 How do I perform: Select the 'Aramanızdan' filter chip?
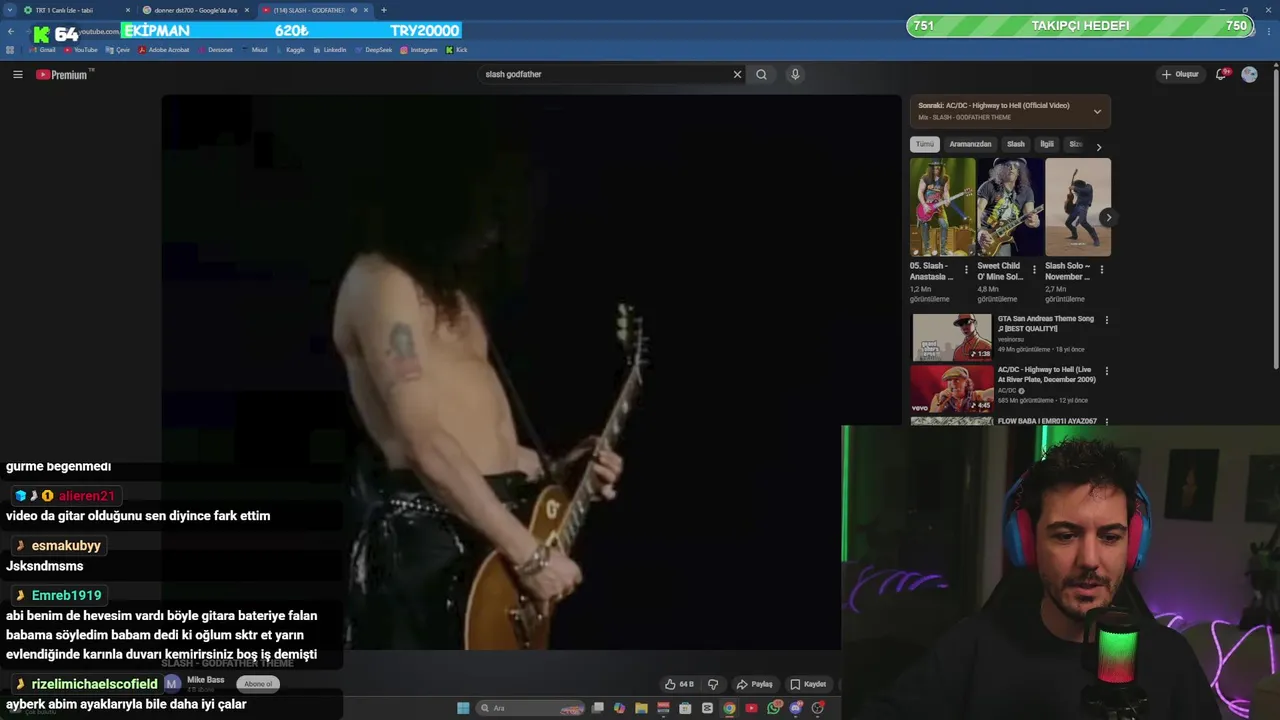click(970, 144)
